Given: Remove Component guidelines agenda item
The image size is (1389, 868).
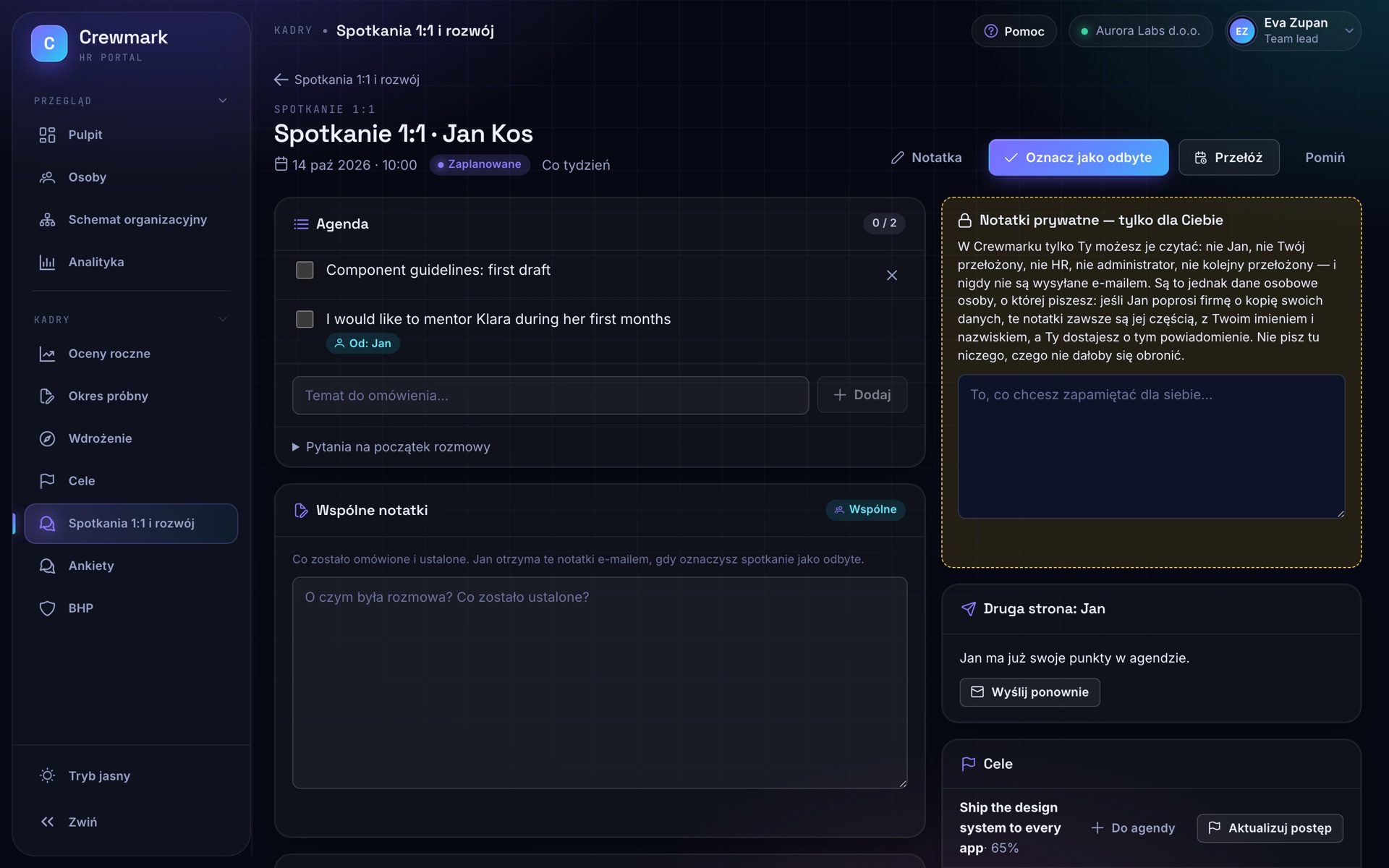Looking at the screenshot, I should [892, 276].
